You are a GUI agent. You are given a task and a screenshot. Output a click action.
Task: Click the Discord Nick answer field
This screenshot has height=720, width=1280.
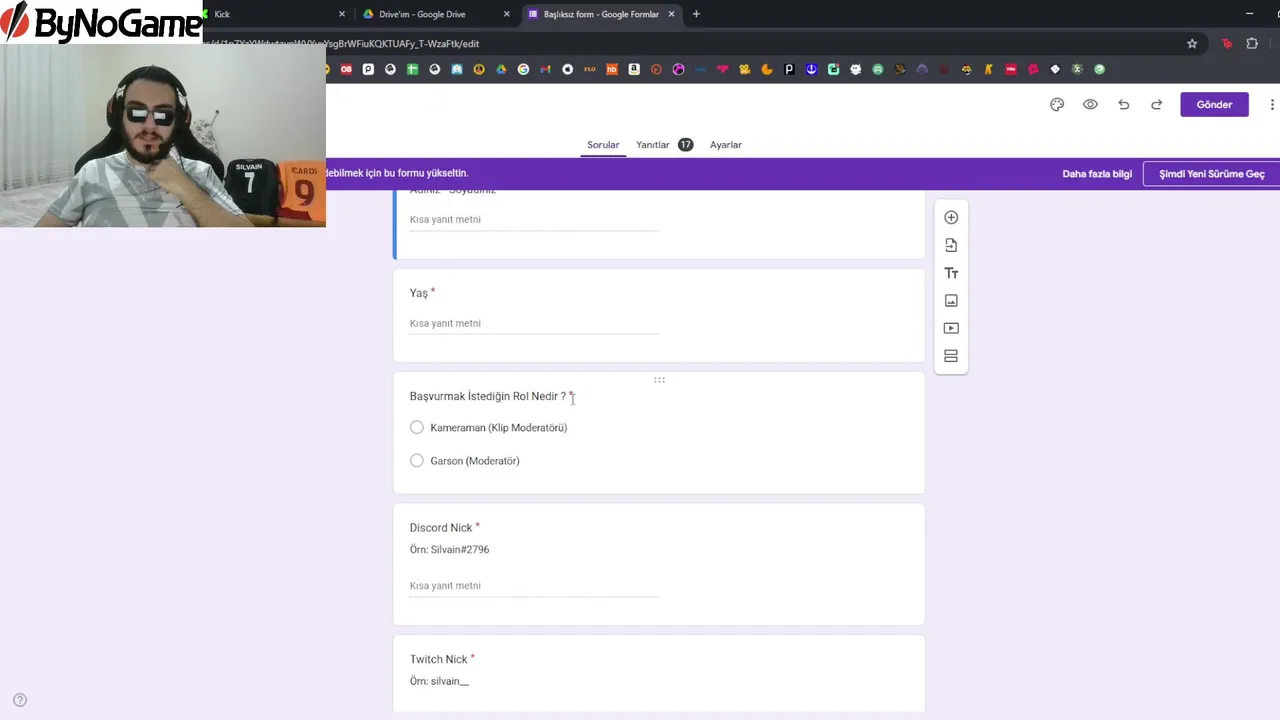[534, 586]
